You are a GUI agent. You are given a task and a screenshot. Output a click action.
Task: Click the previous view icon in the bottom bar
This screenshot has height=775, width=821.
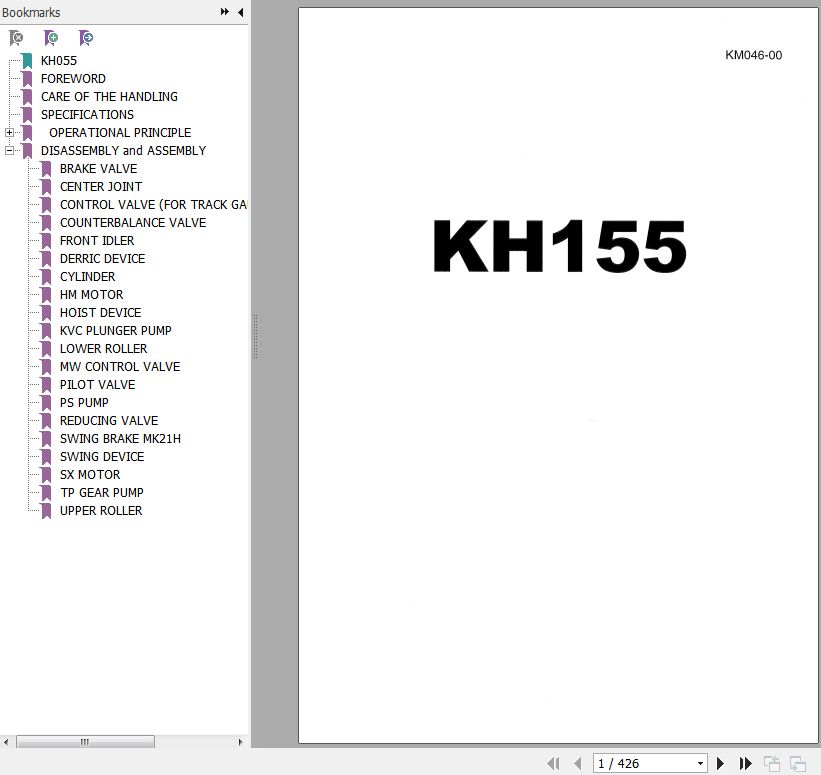coord(772,763)
